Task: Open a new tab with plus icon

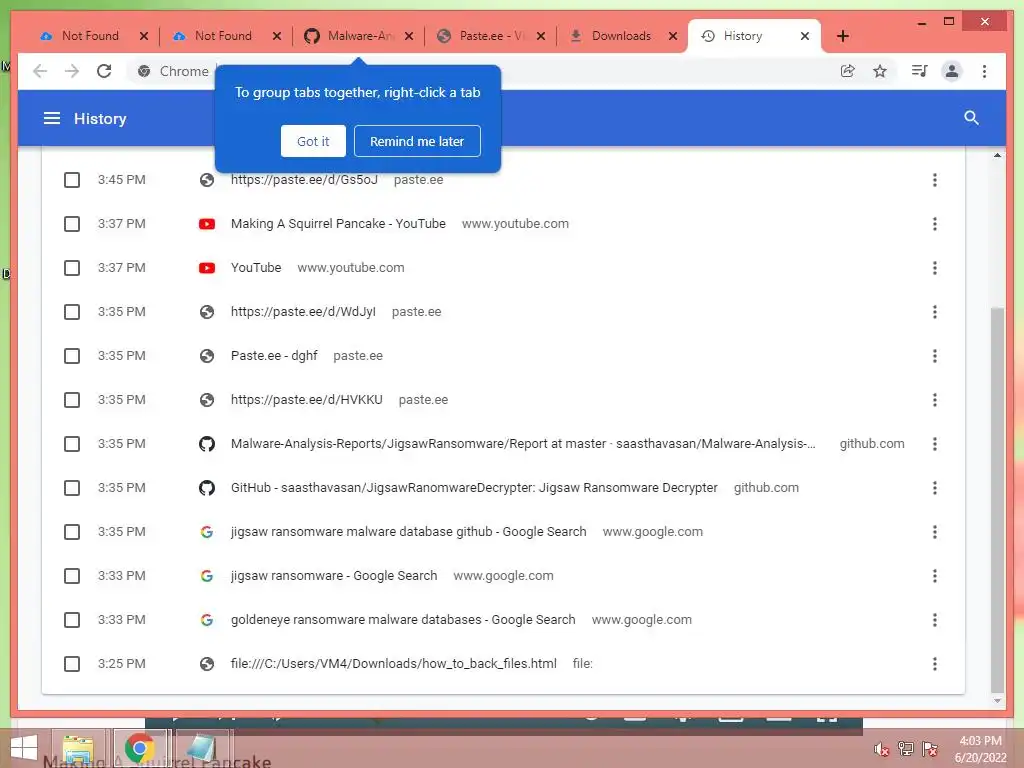Action: tap(842, 36)
